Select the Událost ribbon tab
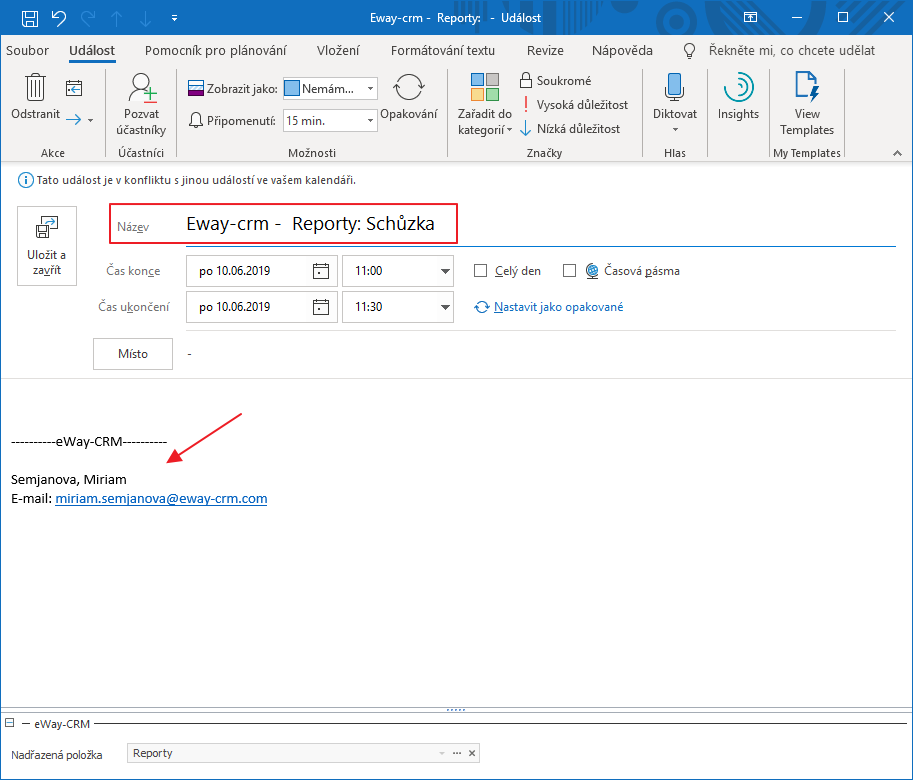 pyautogui.click(x=92, y=51)
